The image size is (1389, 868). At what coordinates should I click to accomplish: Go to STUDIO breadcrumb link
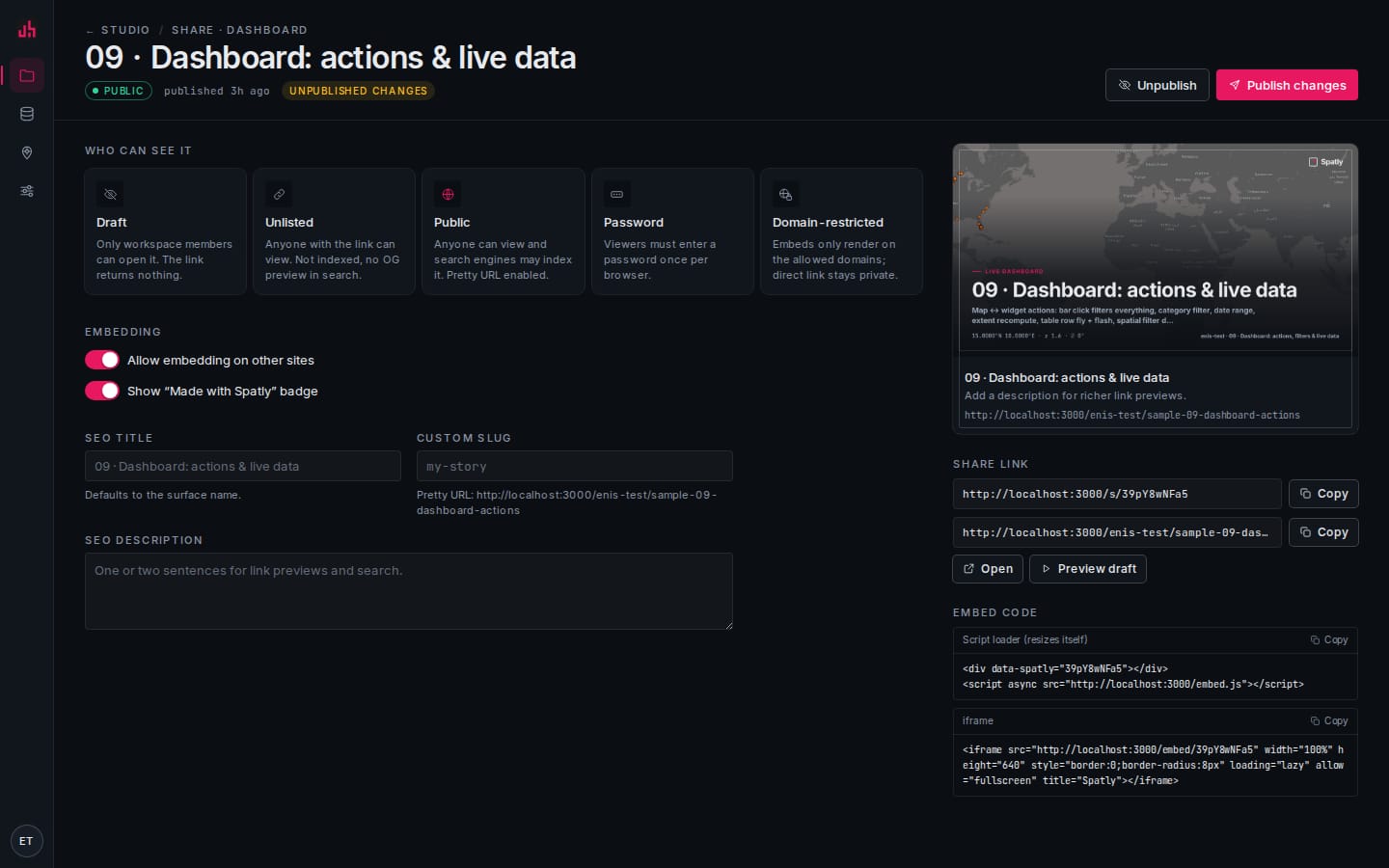[x=125, y=30]
